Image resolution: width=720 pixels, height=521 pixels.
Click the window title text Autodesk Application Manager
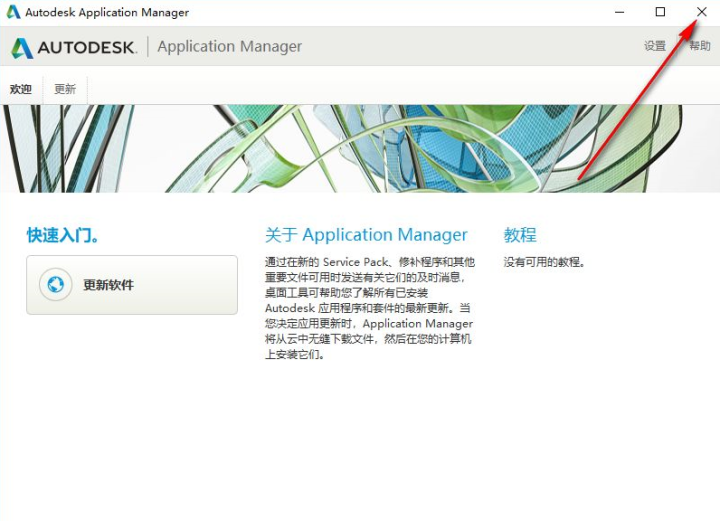point(108,13)
